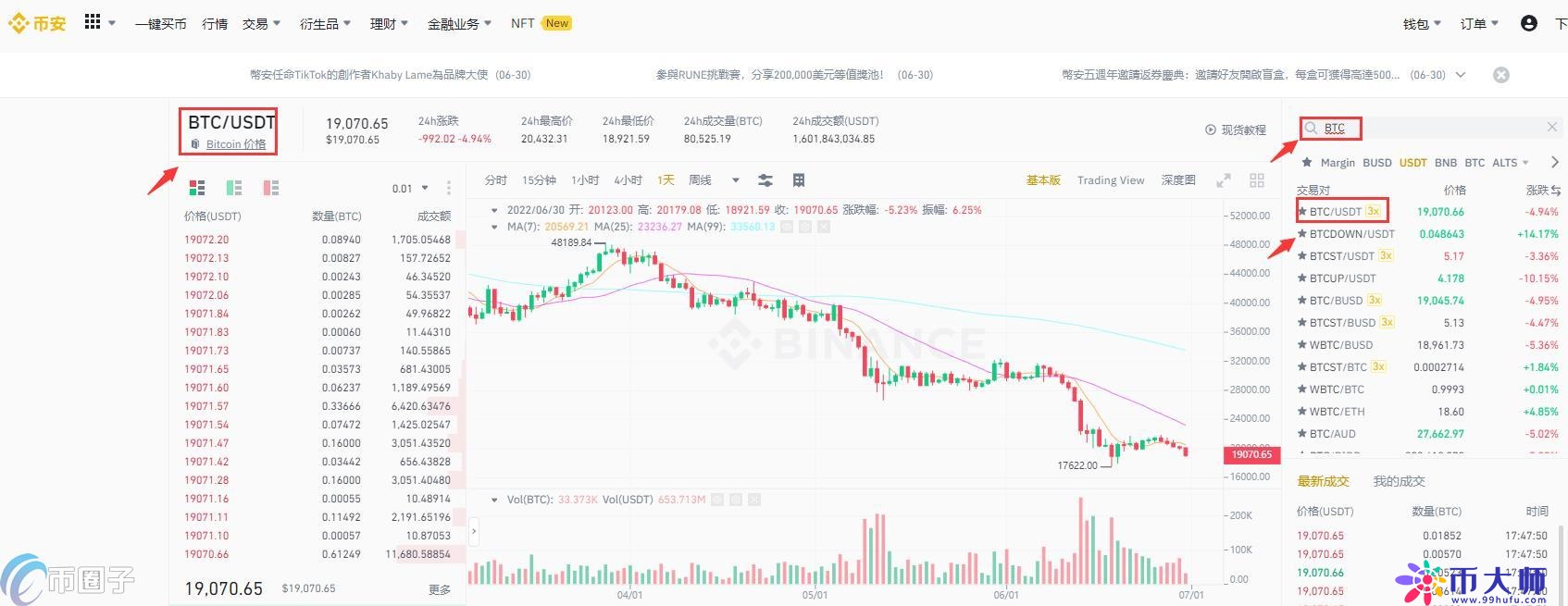
Task: Show buy orders only in order book
Action: (234, 188)
